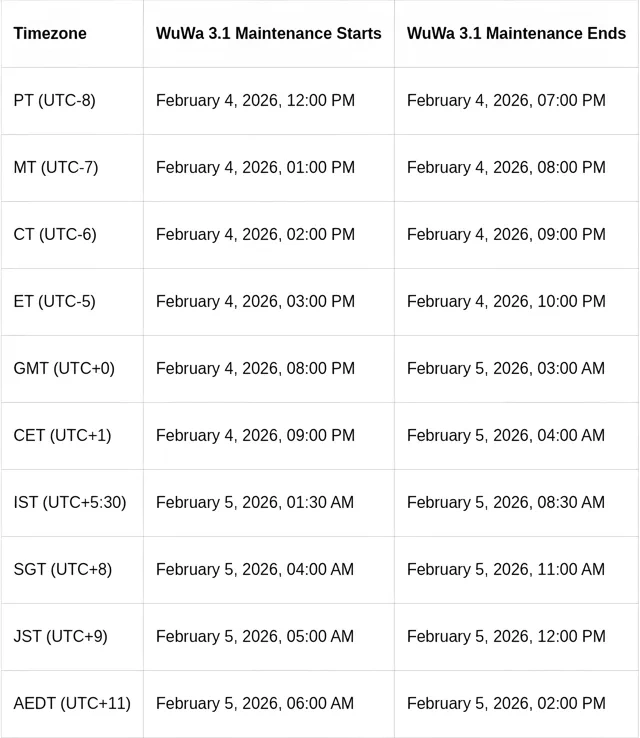
Task: Click the Timezone column header
Action: 50,34
